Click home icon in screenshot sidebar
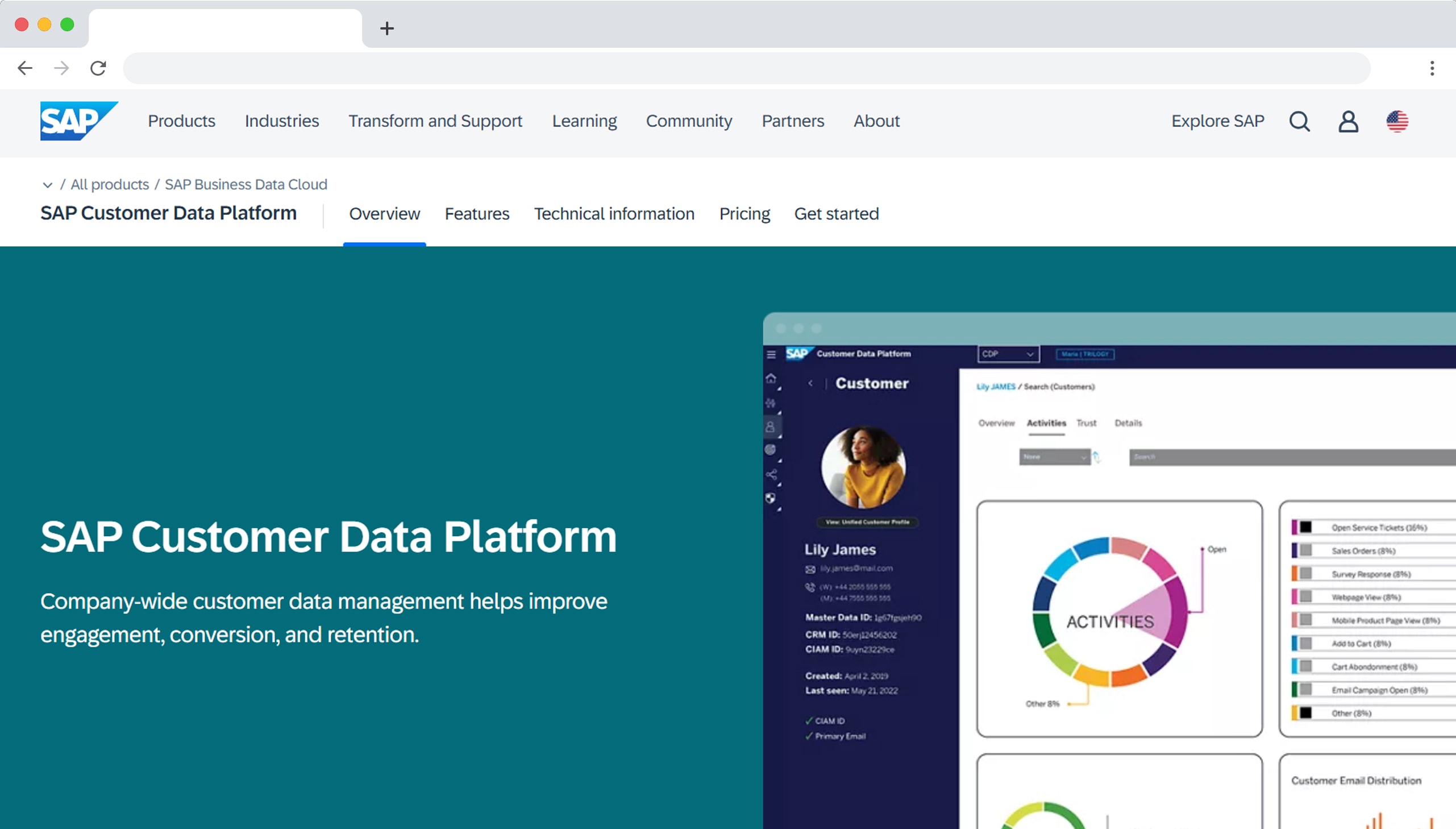This screenshot has width=1456, height=829. (771, 379)
